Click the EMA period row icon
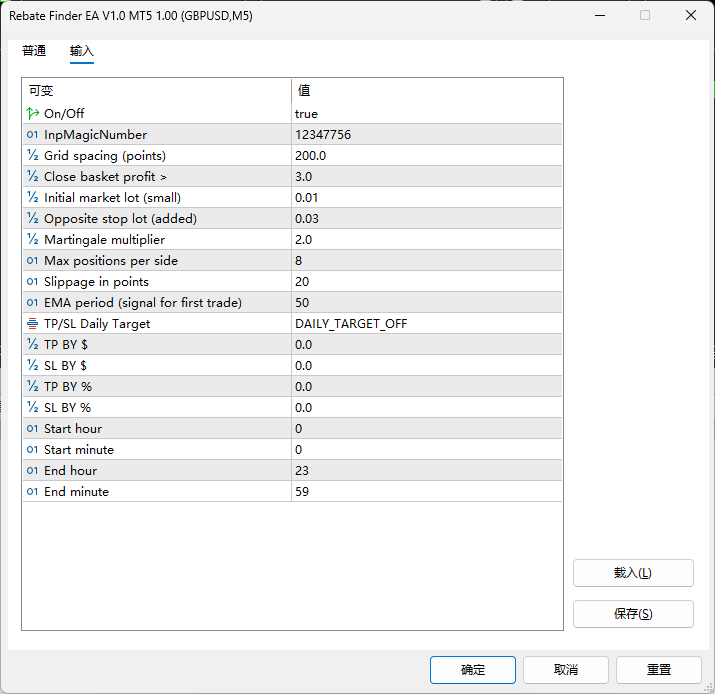Viewport: 715px width, 694px height. point(33,303)
